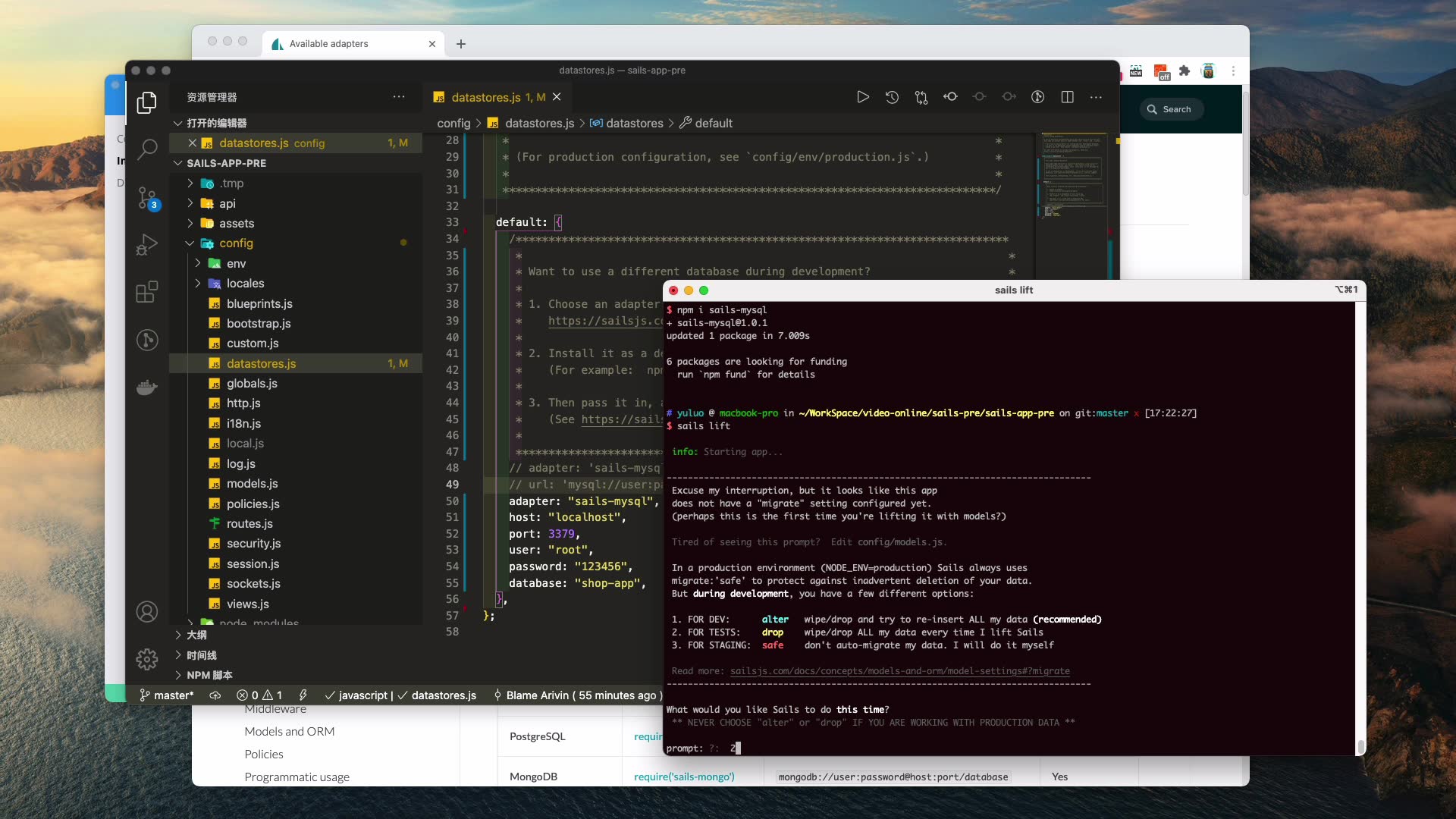Click datastores.js breadcrumb segment
The image size is (1456, 819).
pos(539,123)
